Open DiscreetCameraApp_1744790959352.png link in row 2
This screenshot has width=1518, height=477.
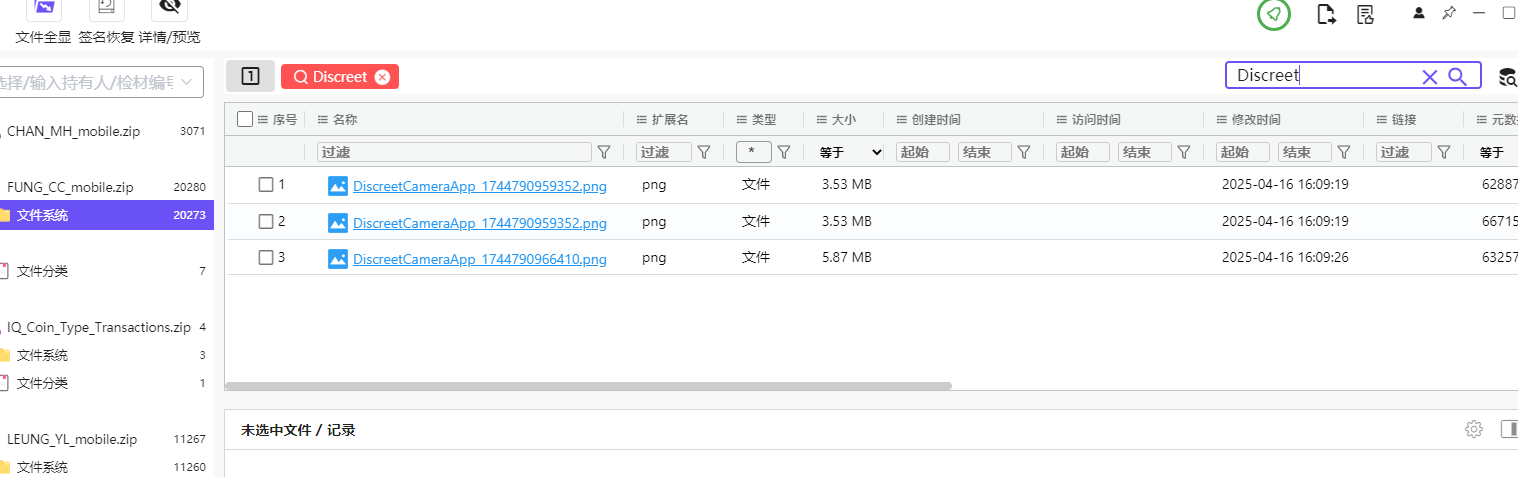(480, 222)
